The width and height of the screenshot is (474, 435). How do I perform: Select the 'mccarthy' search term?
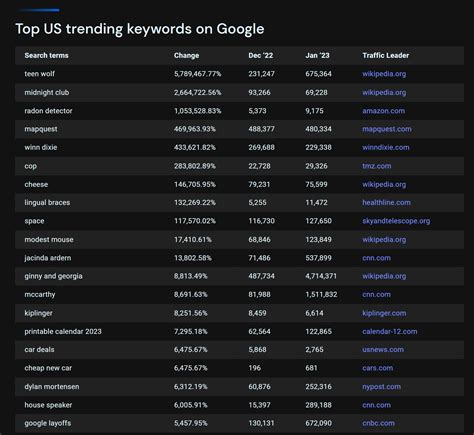click(x=40, y=295)
